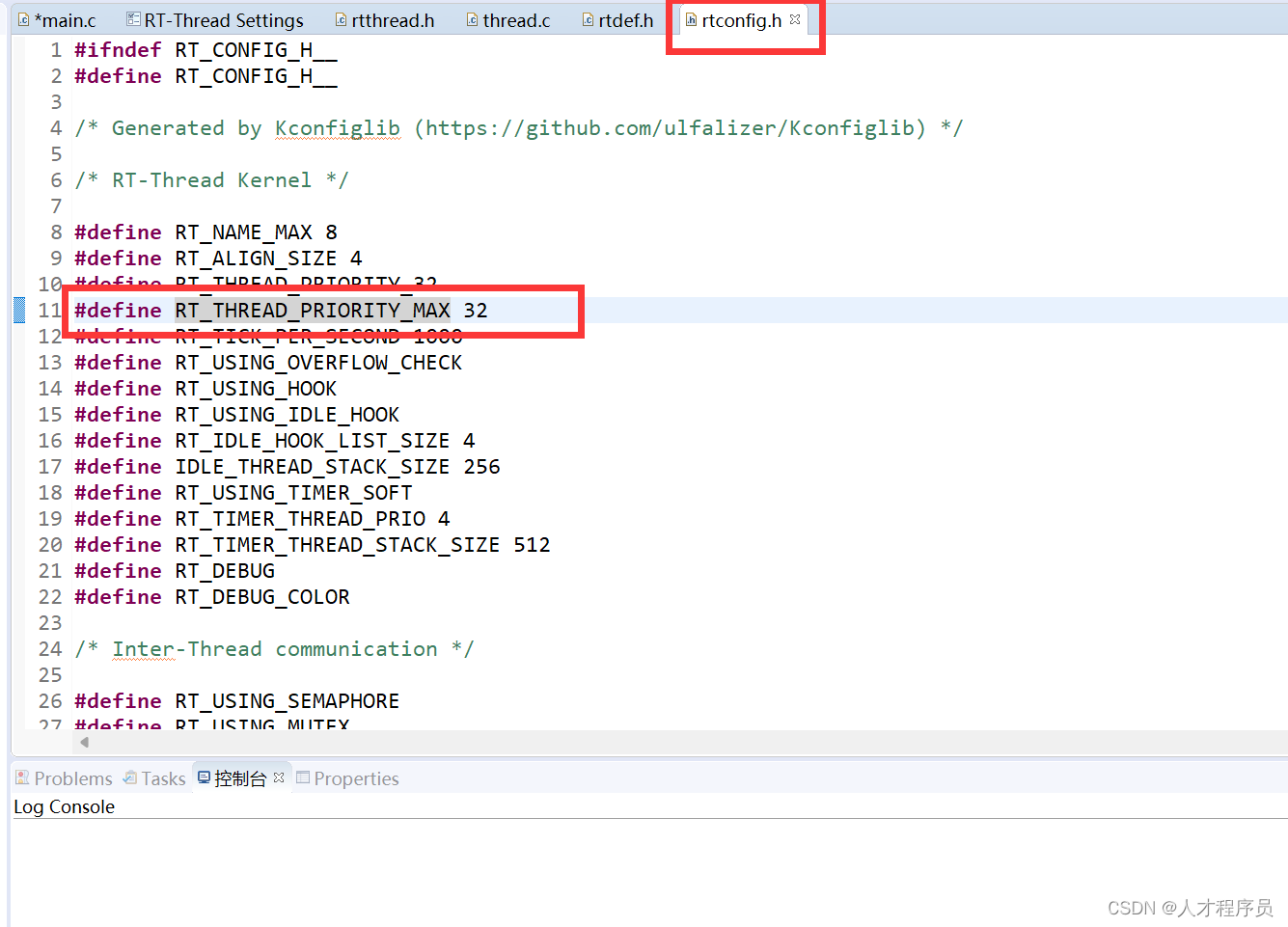
Task: Click the main.c file icon
Action: 24,19
